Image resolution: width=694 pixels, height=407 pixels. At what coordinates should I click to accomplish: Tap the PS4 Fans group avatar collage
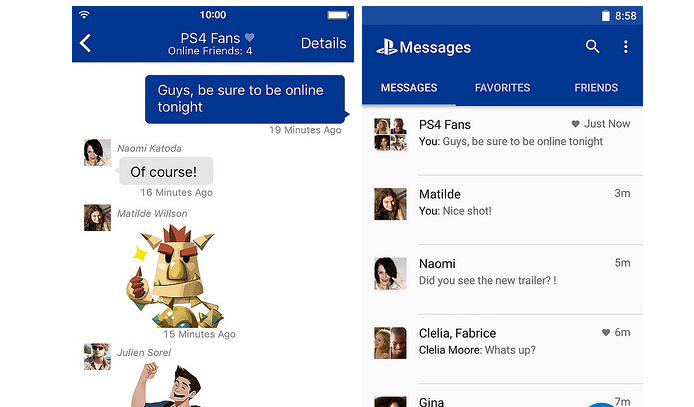tap(390, 134)
